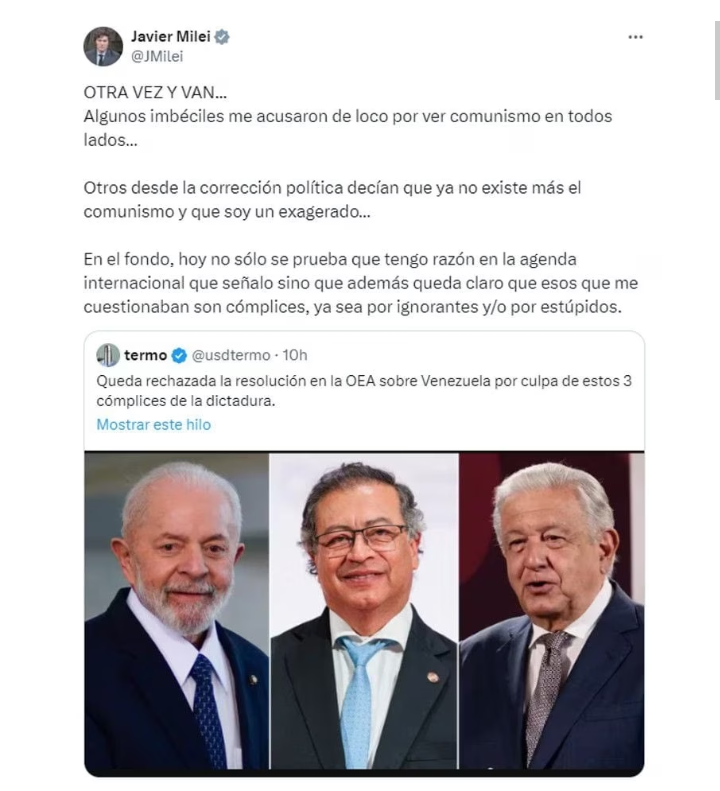Screen dimensions: 720x791
Task: Open the @JMilei handle link
Action: pyautogui.click(x=157, y=56)
